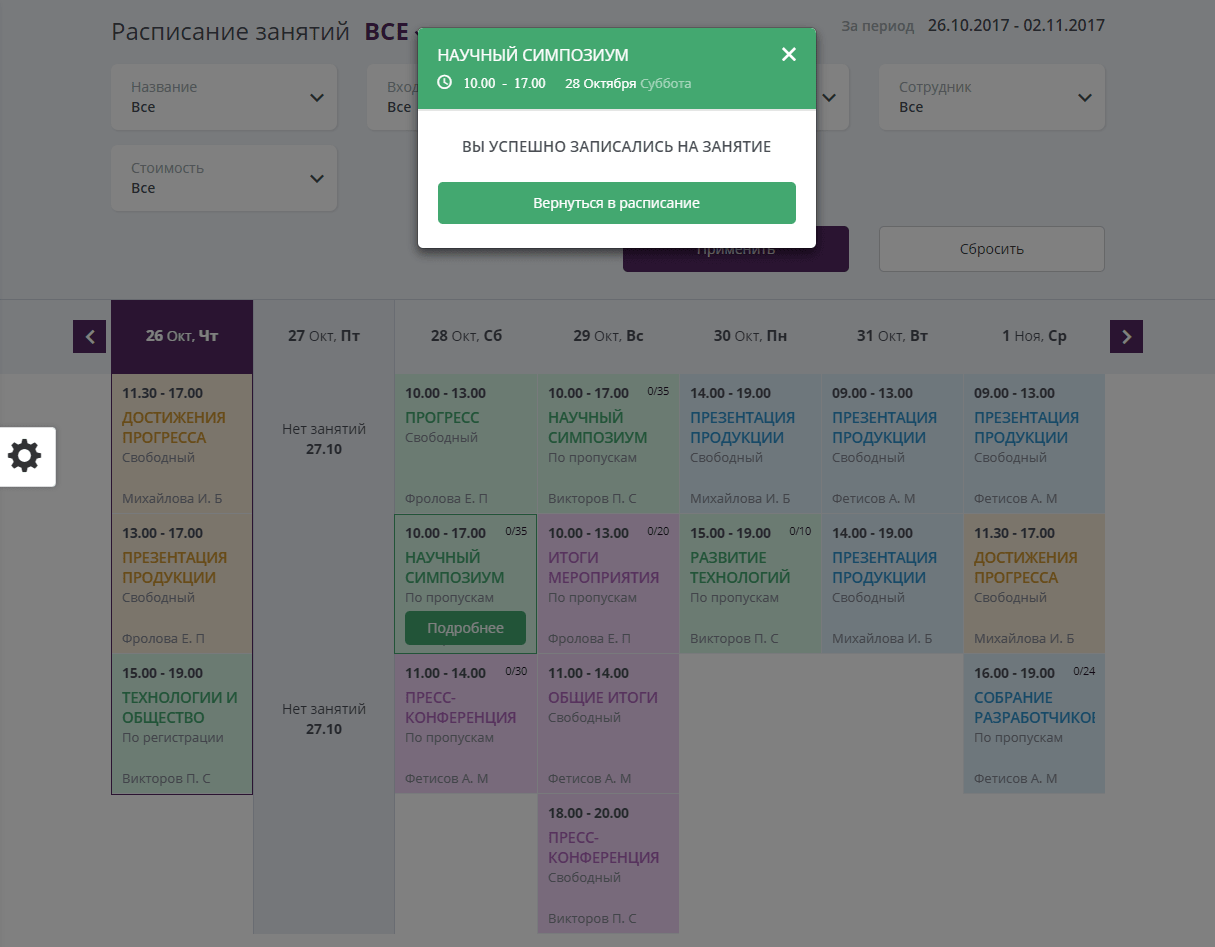Click the period date range 26.10.2017 - 02.11.2017
Image resolution: width=1215 pixels, height=947 pixels.
pos(1015,25)
